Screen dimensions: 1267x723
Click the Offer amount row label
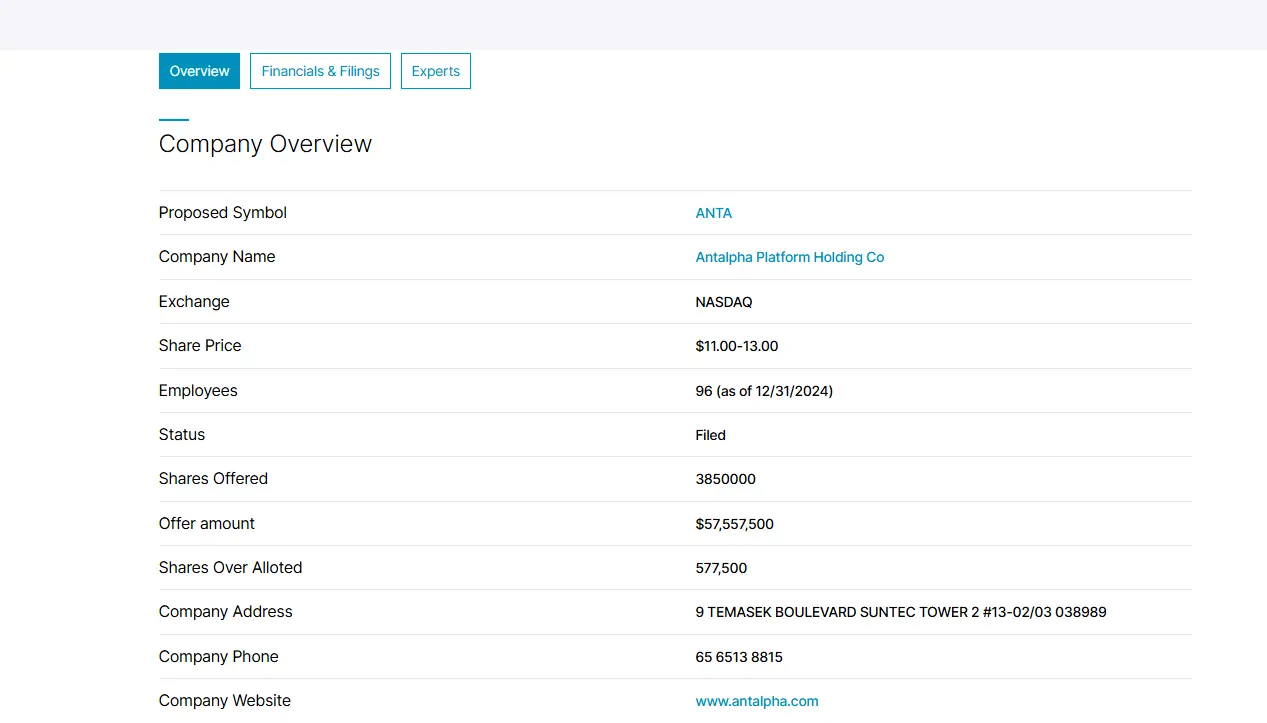206,524
